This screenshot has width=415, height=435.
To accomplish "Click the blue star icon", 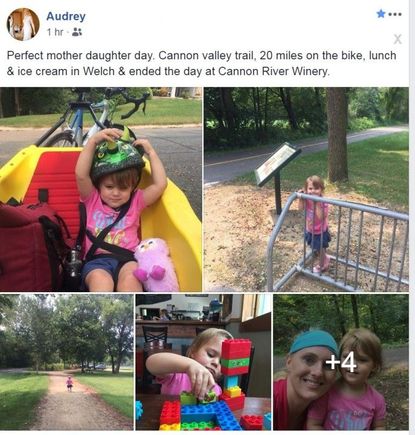I will tap(381, 14).
